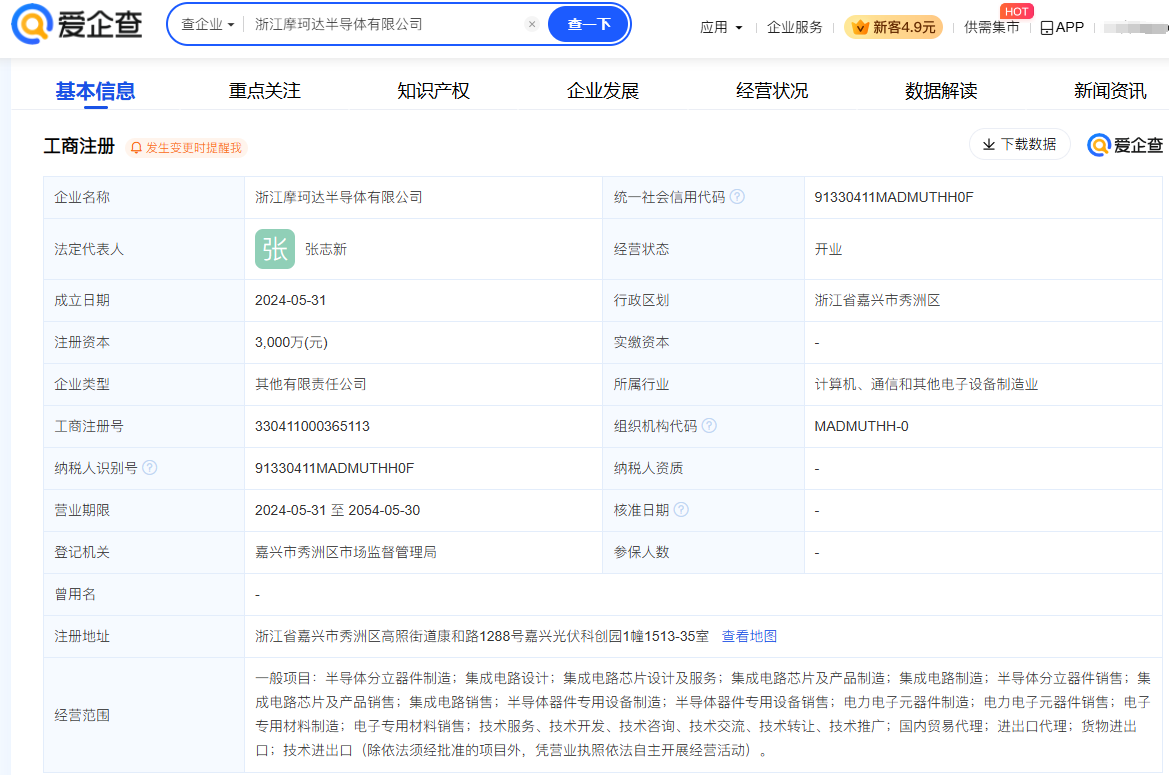Click help icon beside 核准日期
1169x775 pixels.
point(681,510)
